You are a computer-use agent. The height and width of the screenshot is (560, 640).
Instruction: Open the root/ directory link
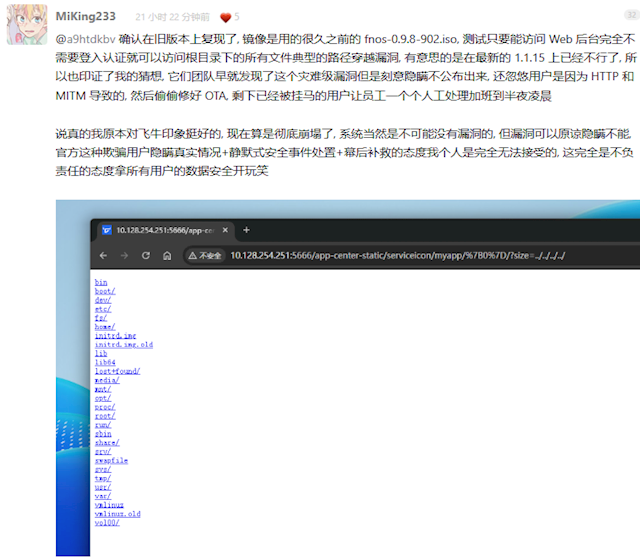point(105,415)
